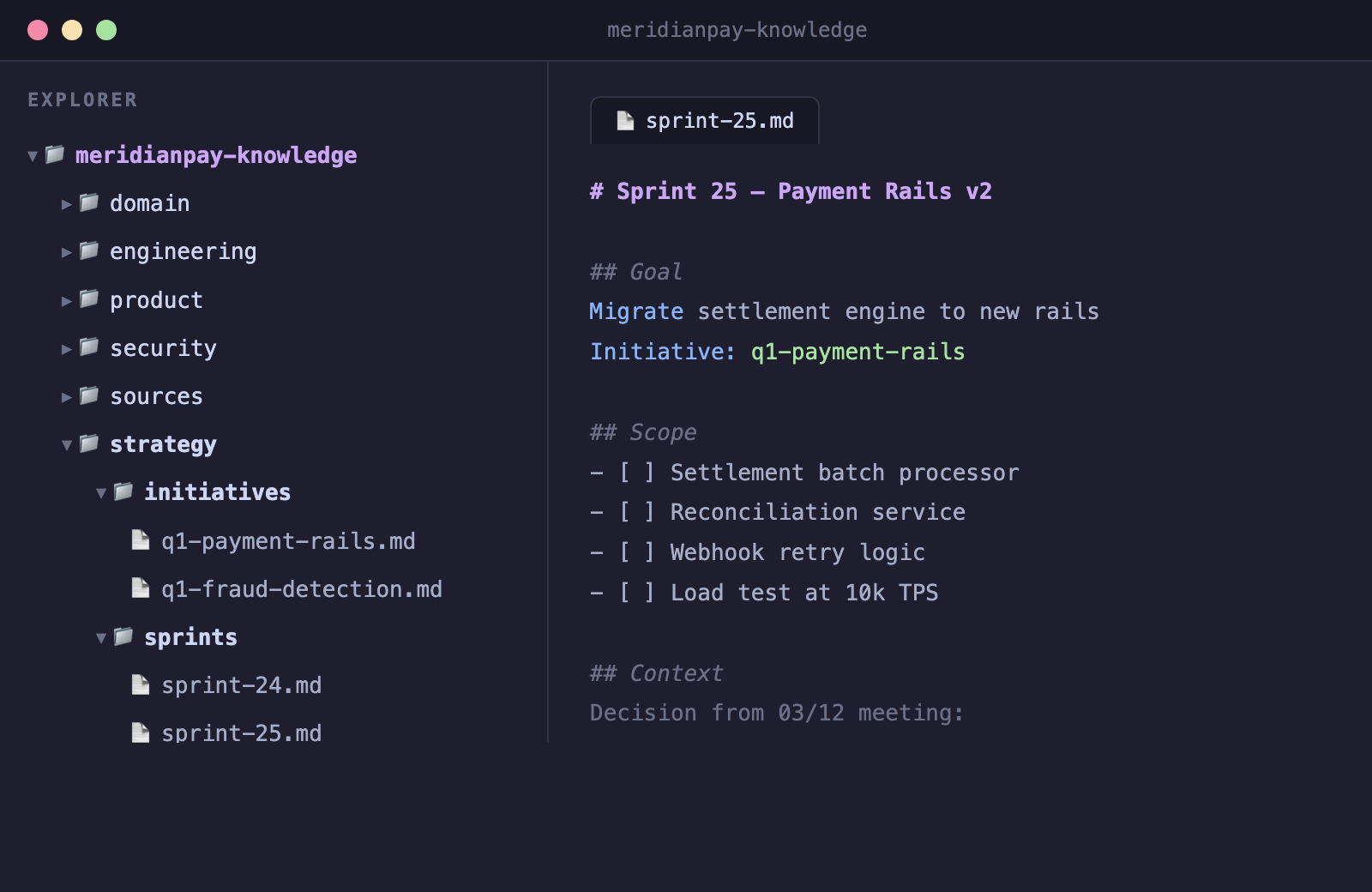Click the green maximize traffic light
This screenshot has width=1372, height=892.
[x=105, y=29]
